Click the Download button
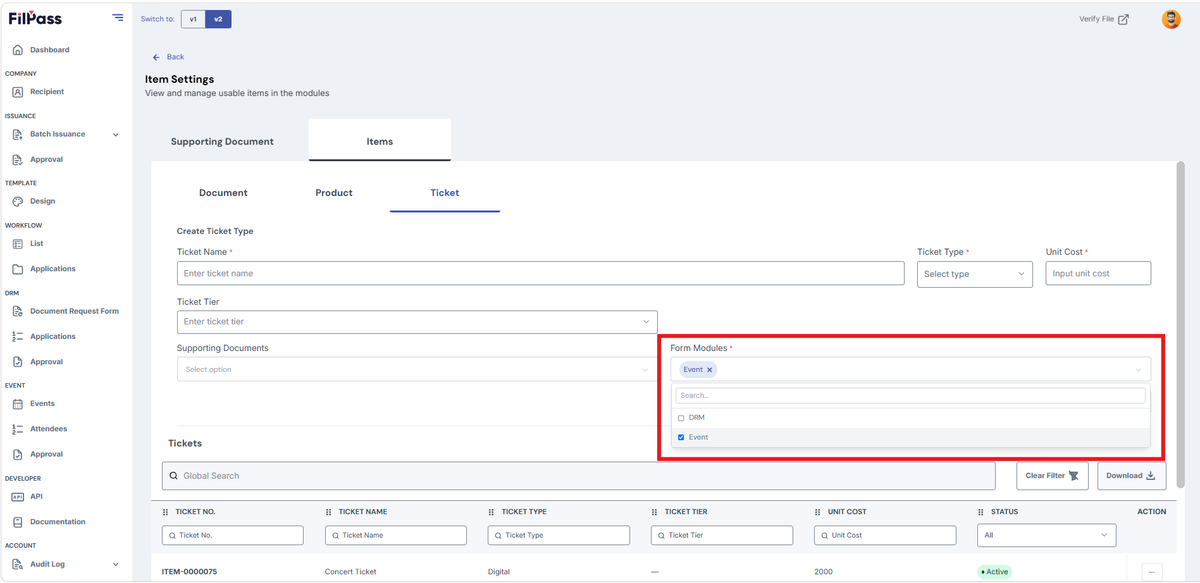Image resolution: width=1200 pixels, height=583 pixels. point(1132,476)
